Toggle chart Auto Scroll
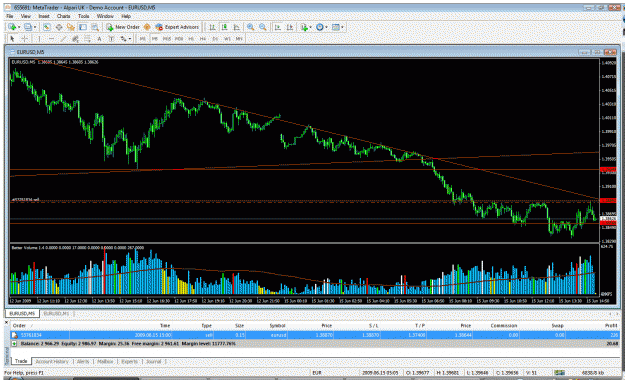The height and width of the screenshot is (380, 625). point(278,27)
